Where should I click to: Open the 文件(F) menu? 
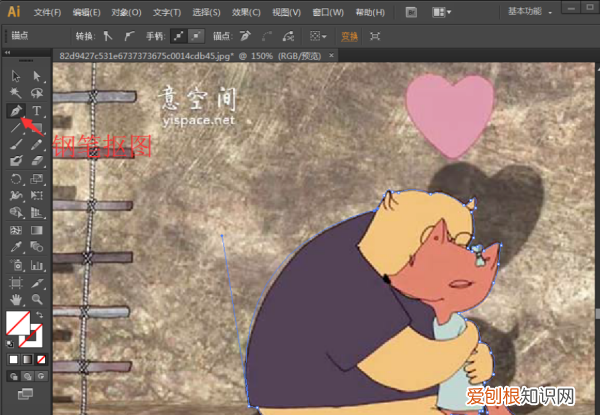point(46,12)
